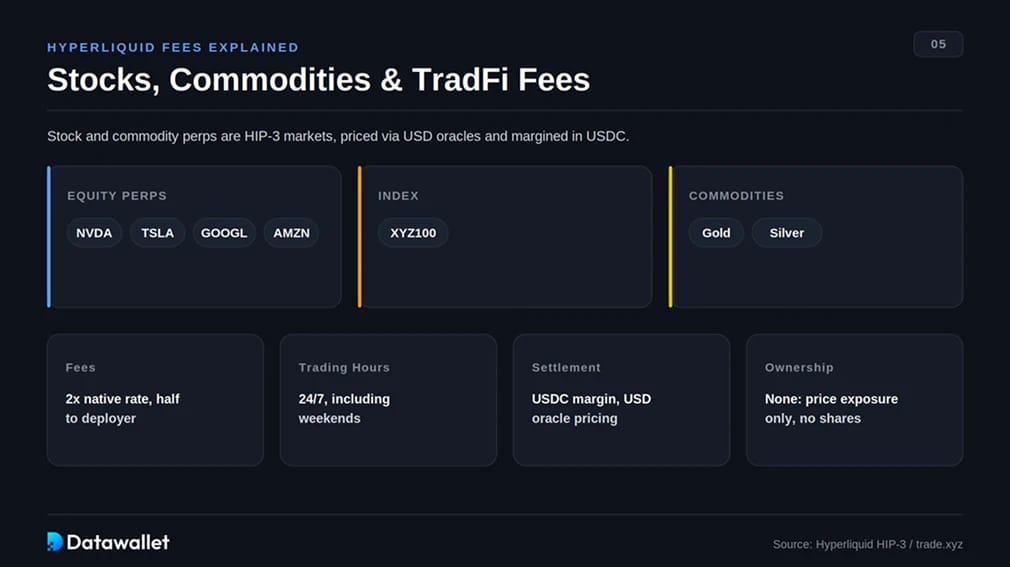Image resolution: width=1010 pixels, height=567 pixels.
Task: Choose the GOOGL ticker pill
Action: point(224,233)
